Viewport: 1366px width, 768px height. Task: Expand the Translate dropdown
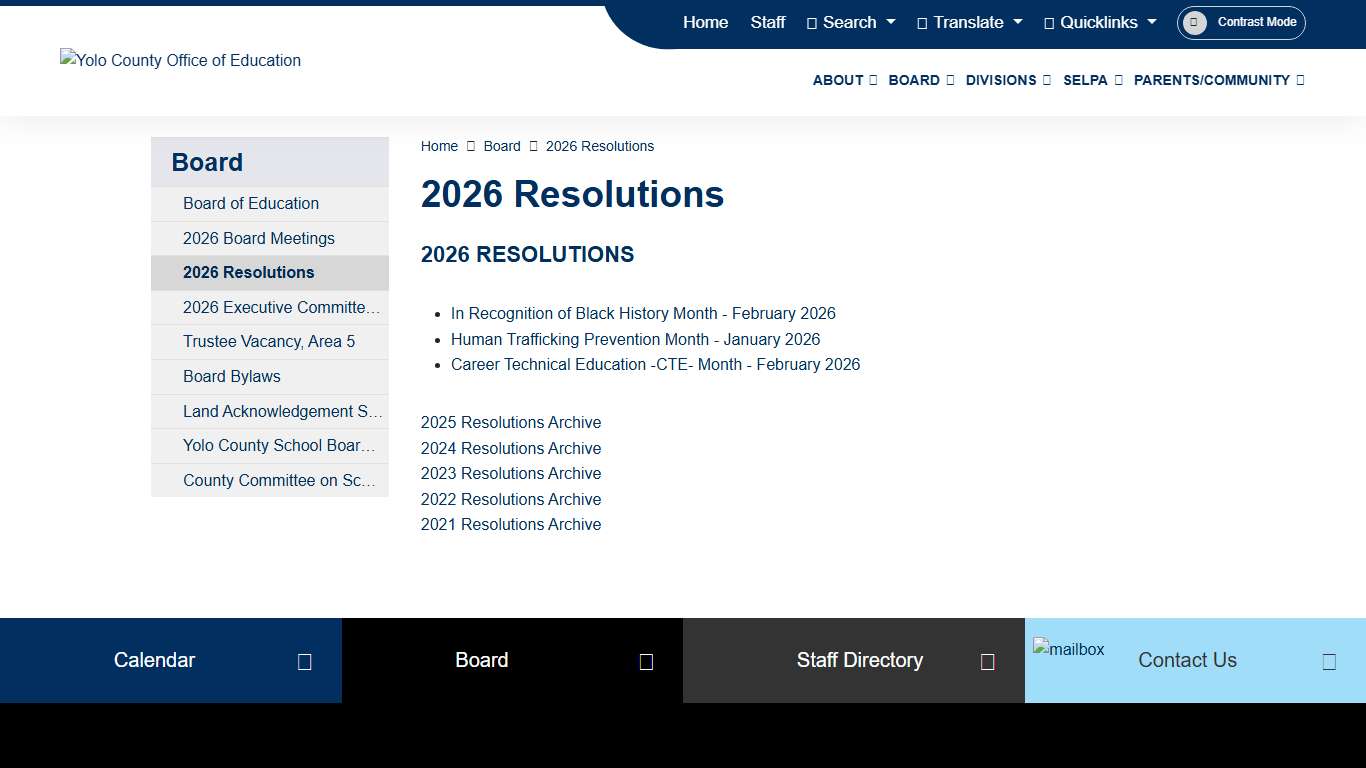pos(969,22)
